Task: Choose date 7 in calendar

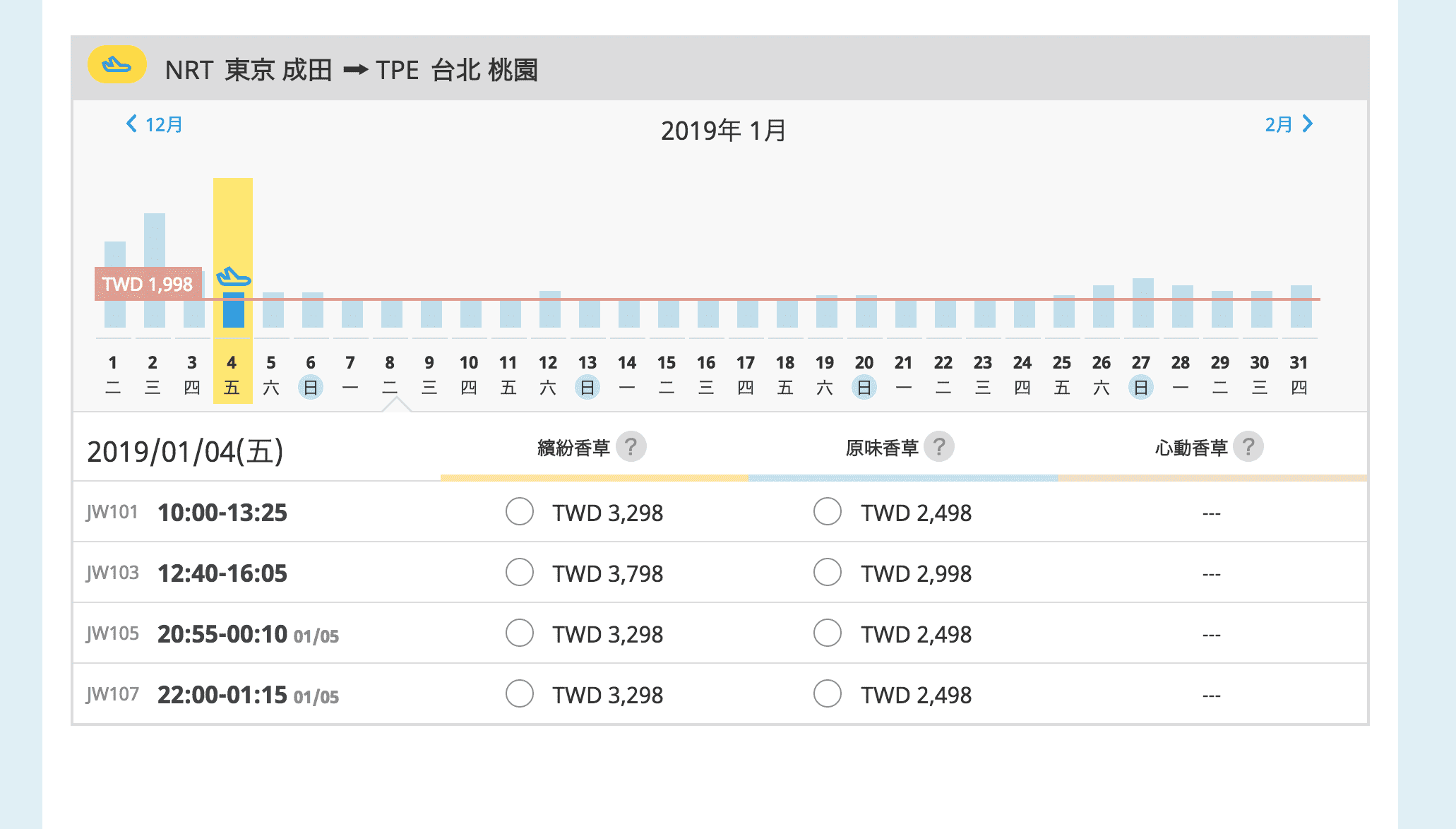Action: point(350,374)
